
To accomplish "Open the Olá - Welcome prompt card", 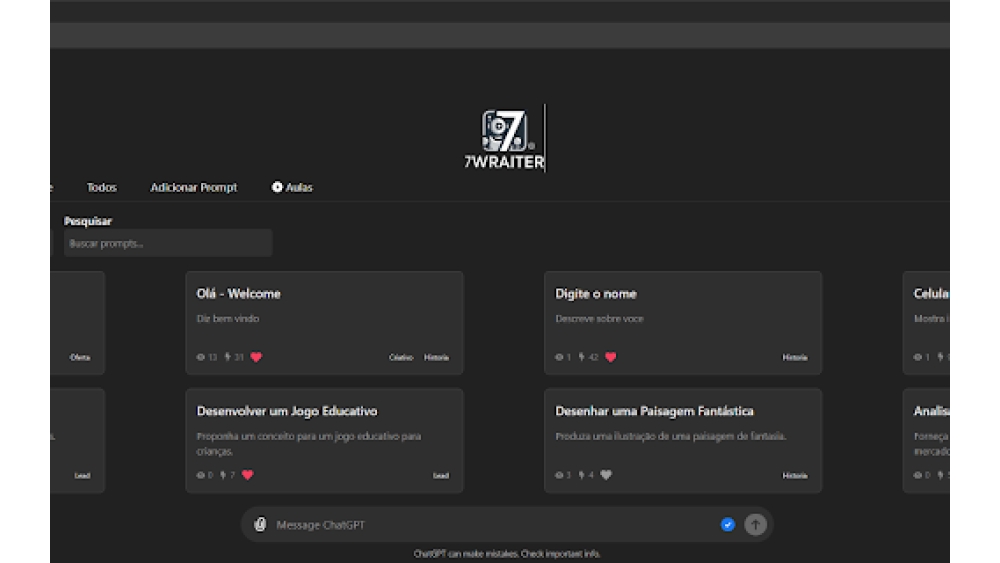I will (x=324, y=323).
